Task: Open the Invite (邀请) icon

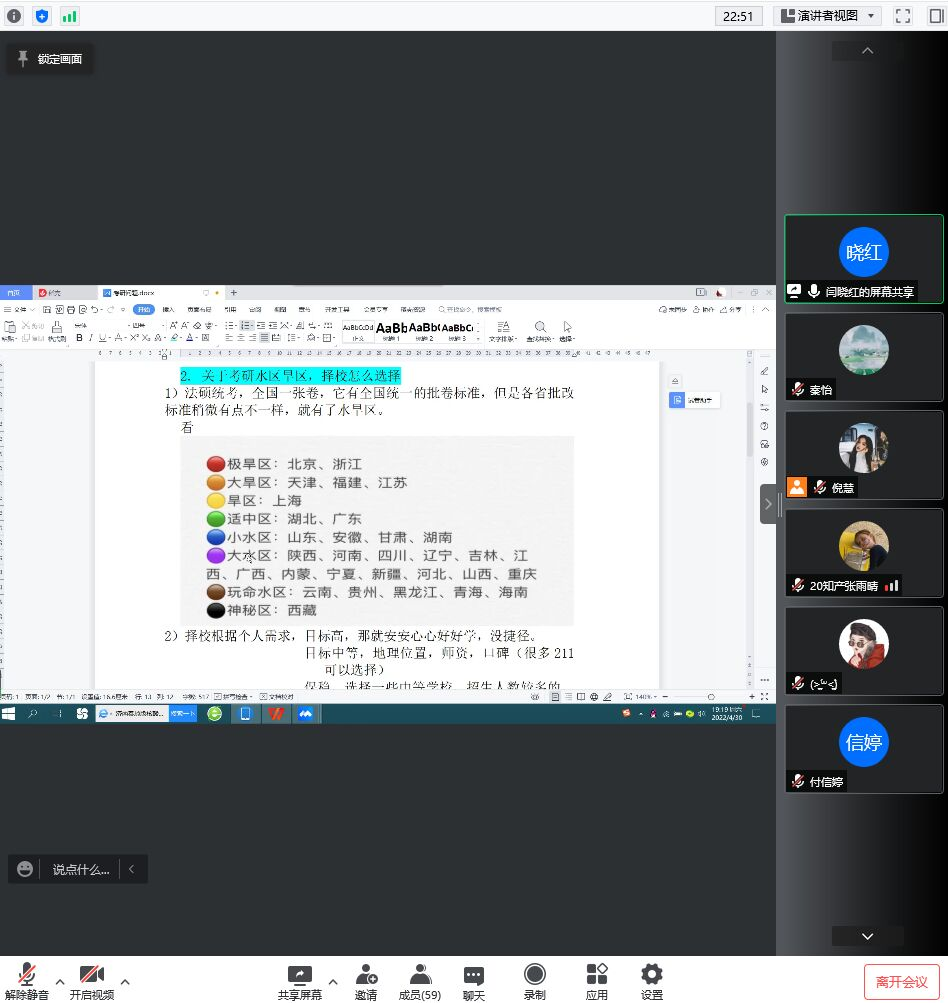Action: pos(366,981)
